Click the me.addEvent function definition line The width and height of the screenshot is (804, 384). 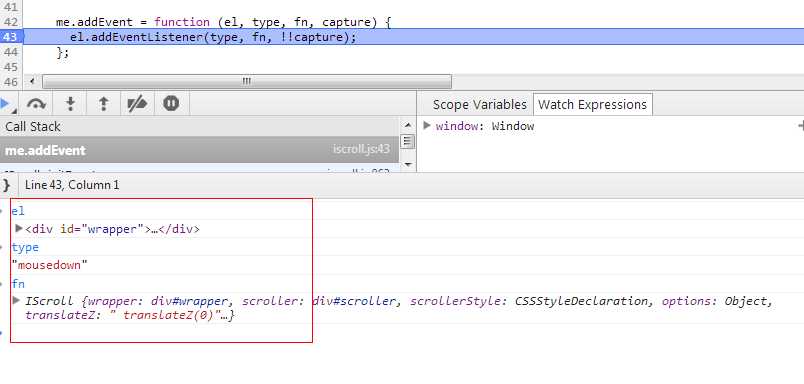[224, 23]
